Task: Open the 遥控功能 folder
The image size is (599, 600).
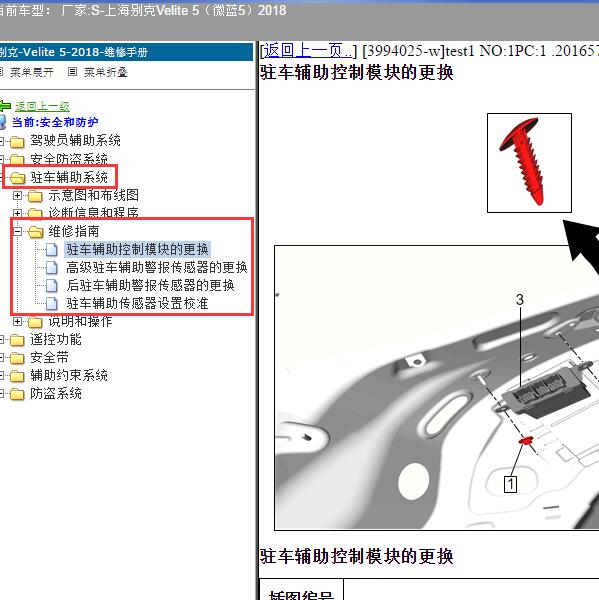Action: (x=56, y=339)
